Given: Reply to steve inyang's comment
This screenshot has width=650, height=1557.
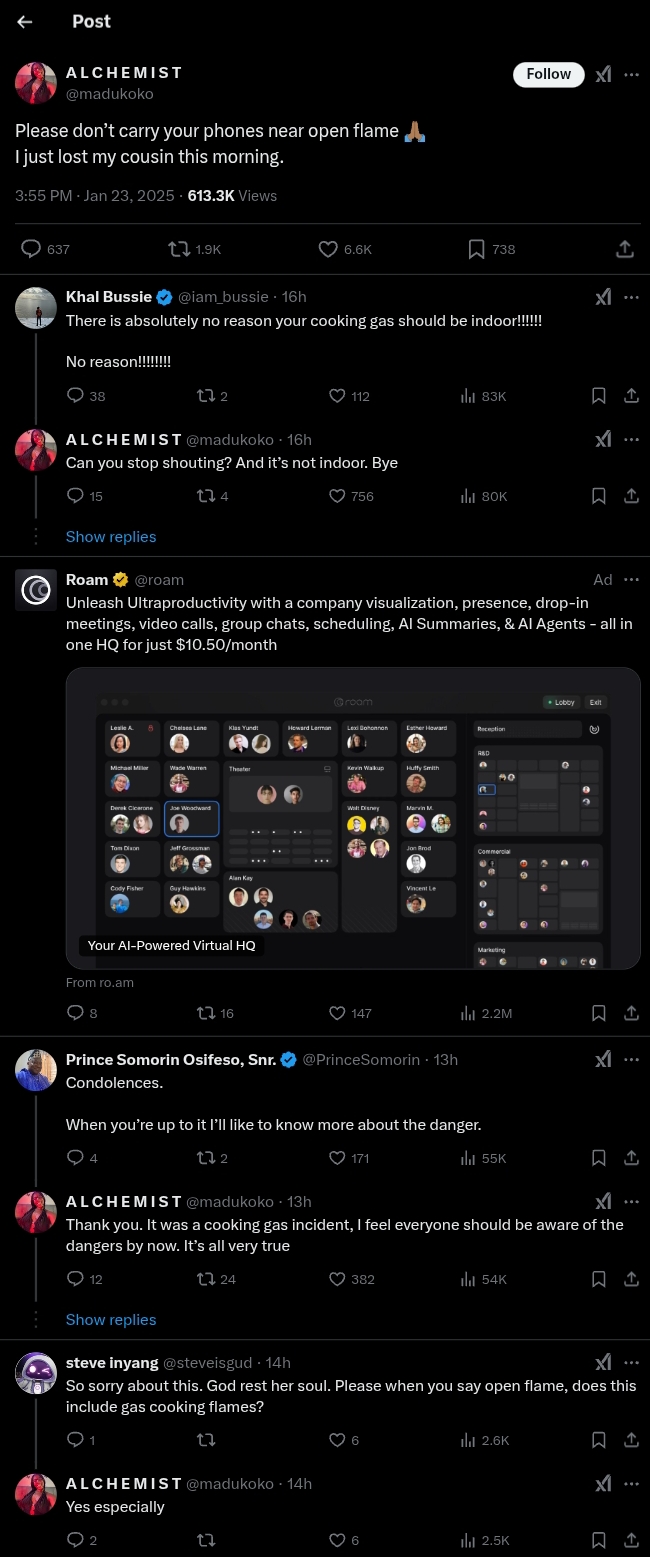Looking at the screenshot, I should pyautogui.click(x=75, y=1440).
